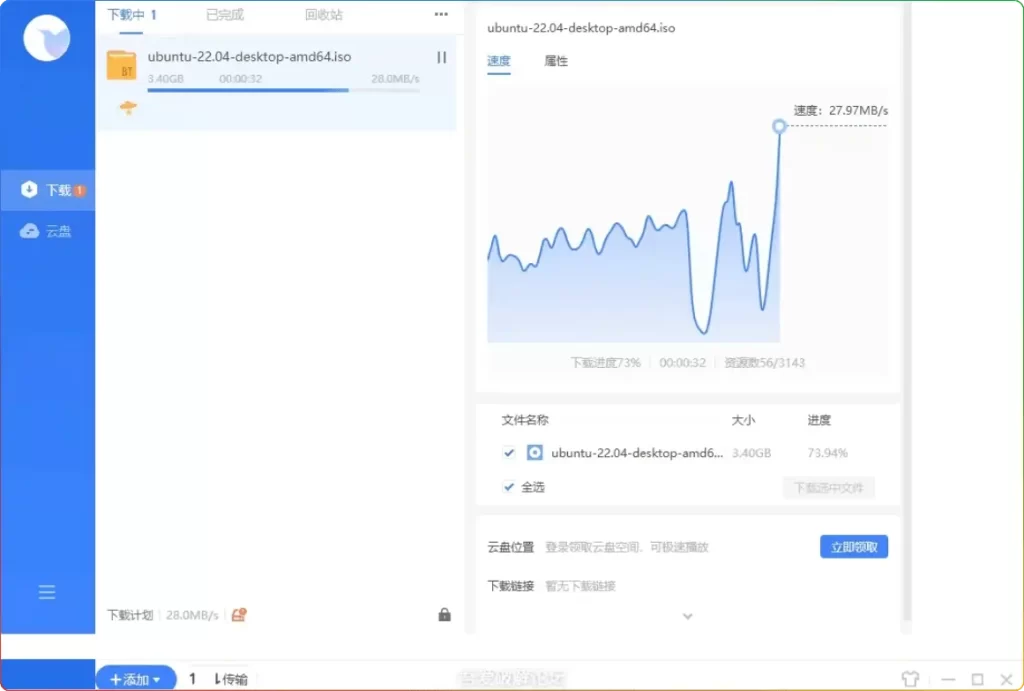Open the theme skin icon near window controls

tap(908, 677)
